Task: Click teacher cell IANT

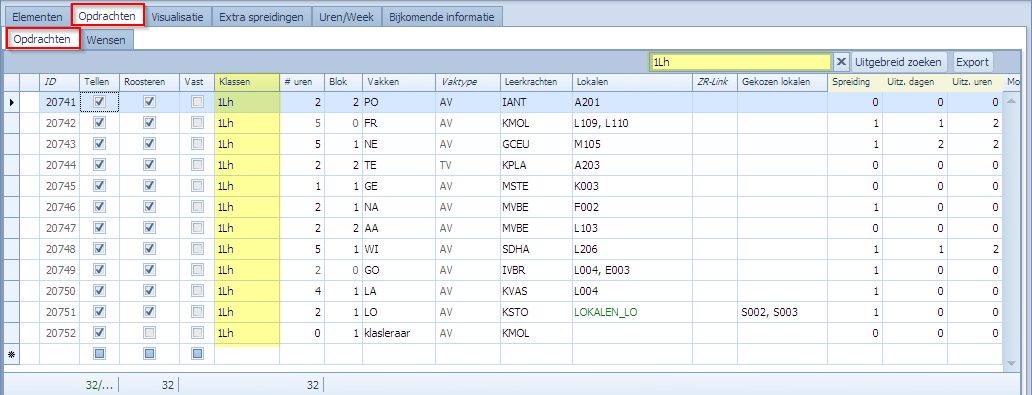Action: pyautogui.click(x=536, y=102)
